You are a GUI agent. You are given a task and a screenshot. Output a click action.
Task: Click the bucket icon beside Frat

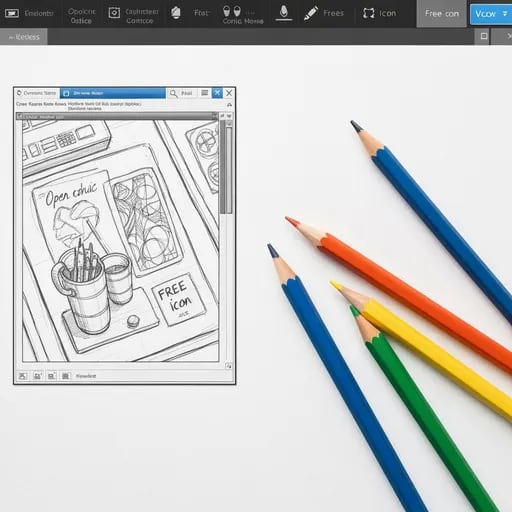click(176, 13)
